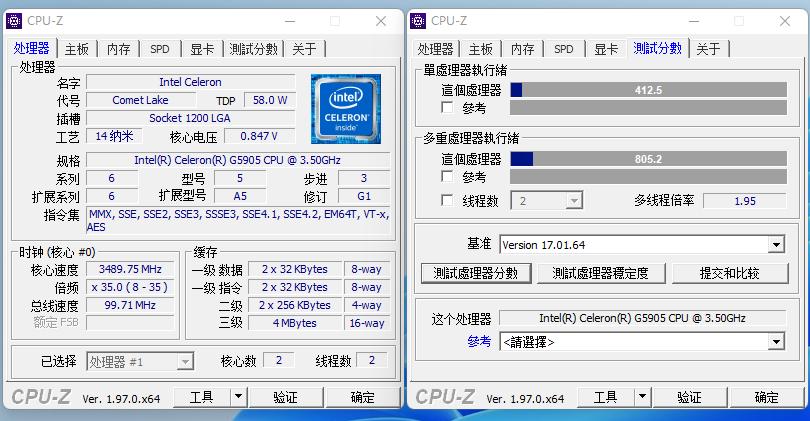Click the CPU-Z app icon in right window title bar
Image resolution: width=810 pixels, height=421 pixels.
point(418,21)
